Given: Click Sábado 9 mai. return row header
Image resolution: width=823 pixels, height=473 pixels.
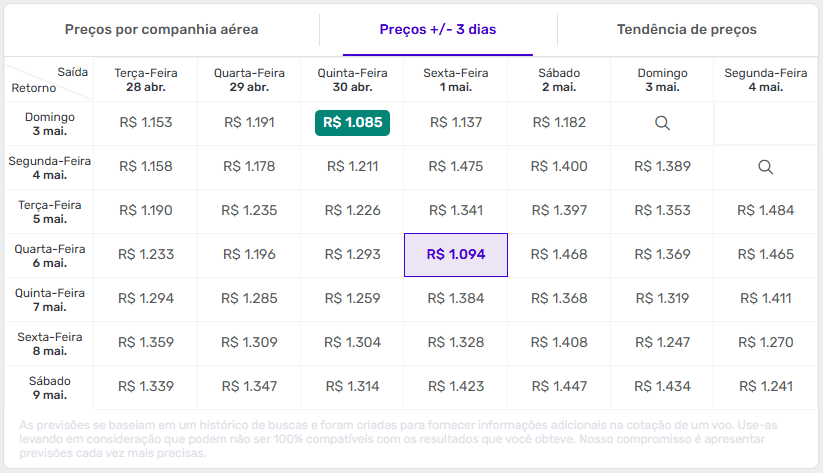Looking at the screenshot, I should tap(41, 387).
